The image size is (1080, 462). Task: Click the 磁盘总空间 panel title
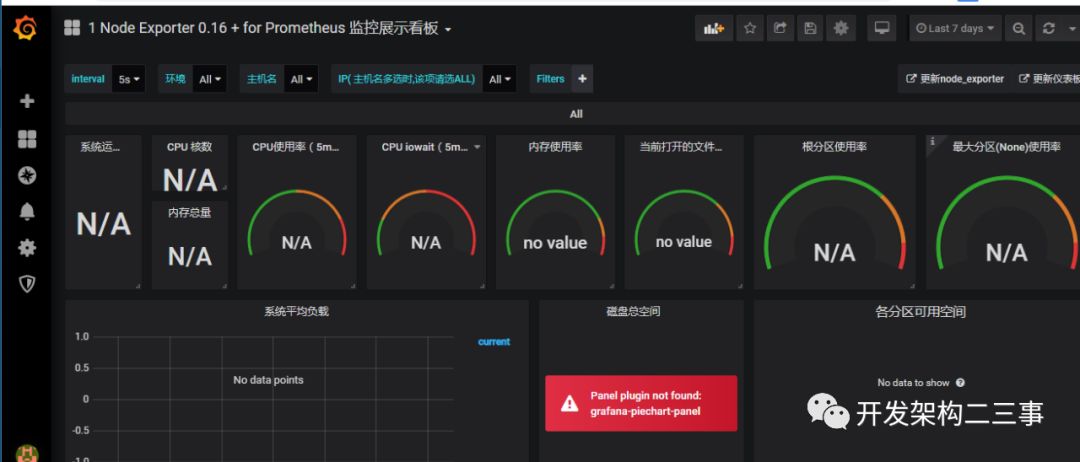coord(633,311)
